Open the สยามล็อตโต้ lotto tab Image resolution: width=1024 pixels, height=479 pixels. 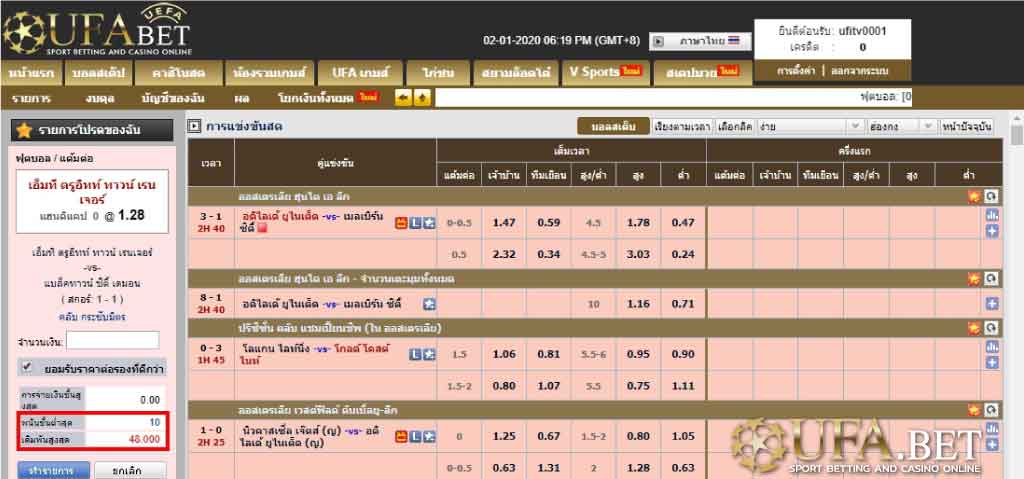point(516,73)
